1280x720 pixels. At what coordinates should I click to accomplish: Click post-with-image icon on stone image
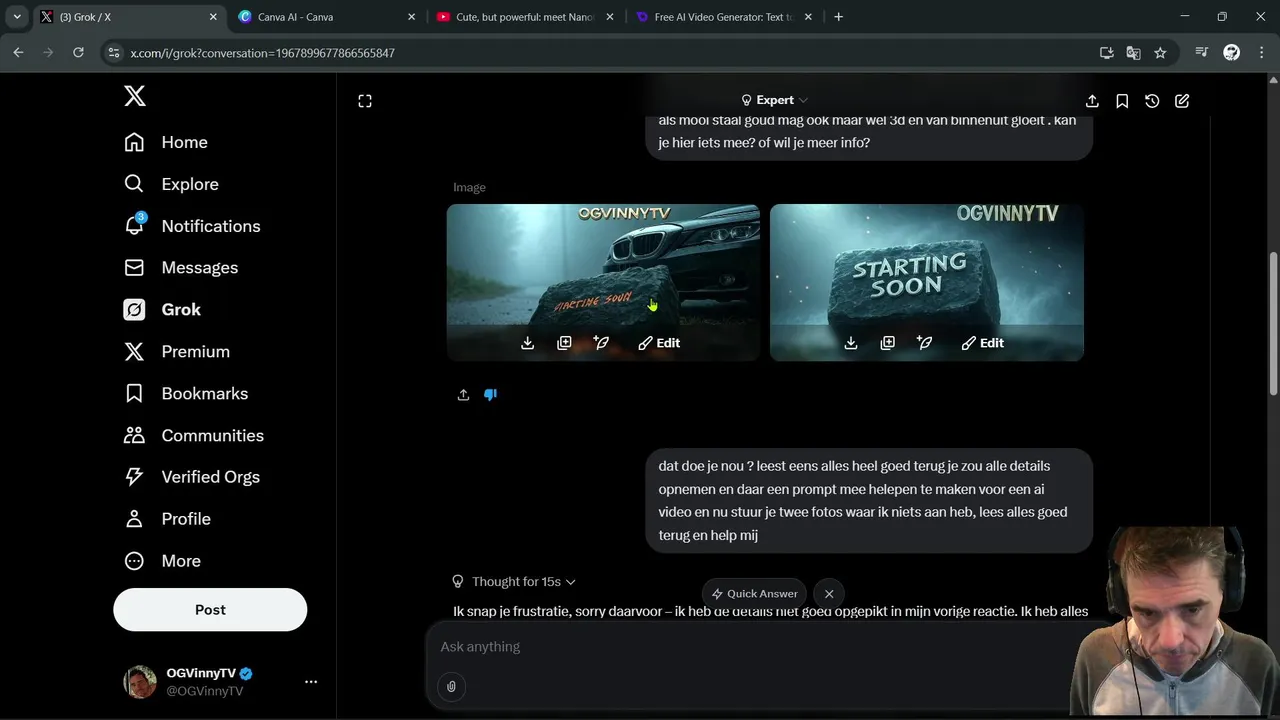coord(924,343)
